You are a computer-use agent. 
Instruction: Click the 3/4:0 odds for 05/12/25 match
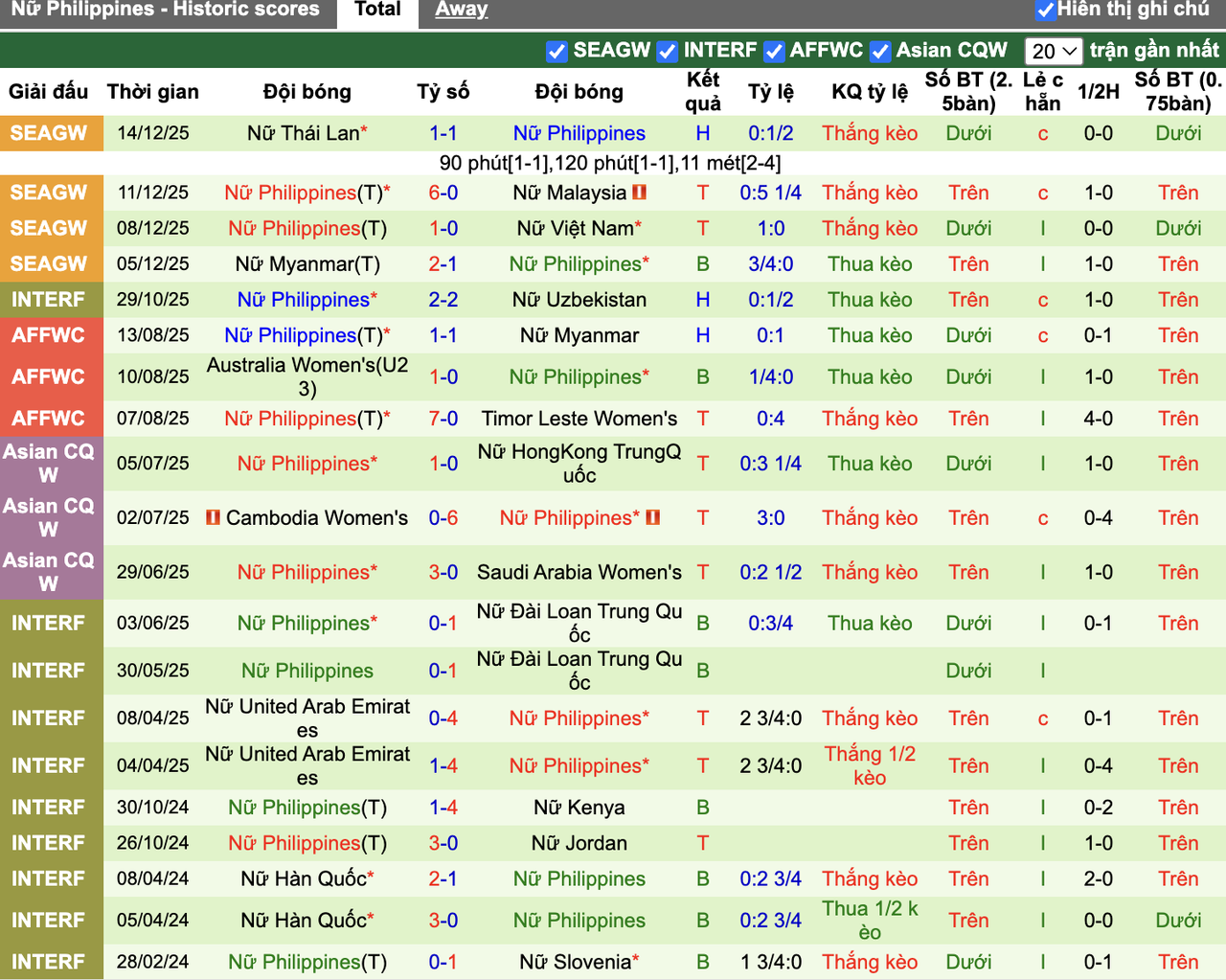(771, 263)
